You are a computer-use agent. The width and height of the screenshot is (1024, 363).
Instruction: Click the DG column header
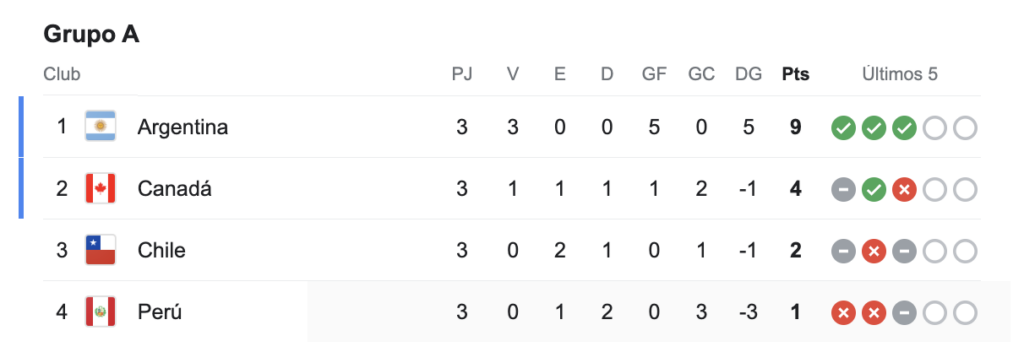[x=748, y=74]
